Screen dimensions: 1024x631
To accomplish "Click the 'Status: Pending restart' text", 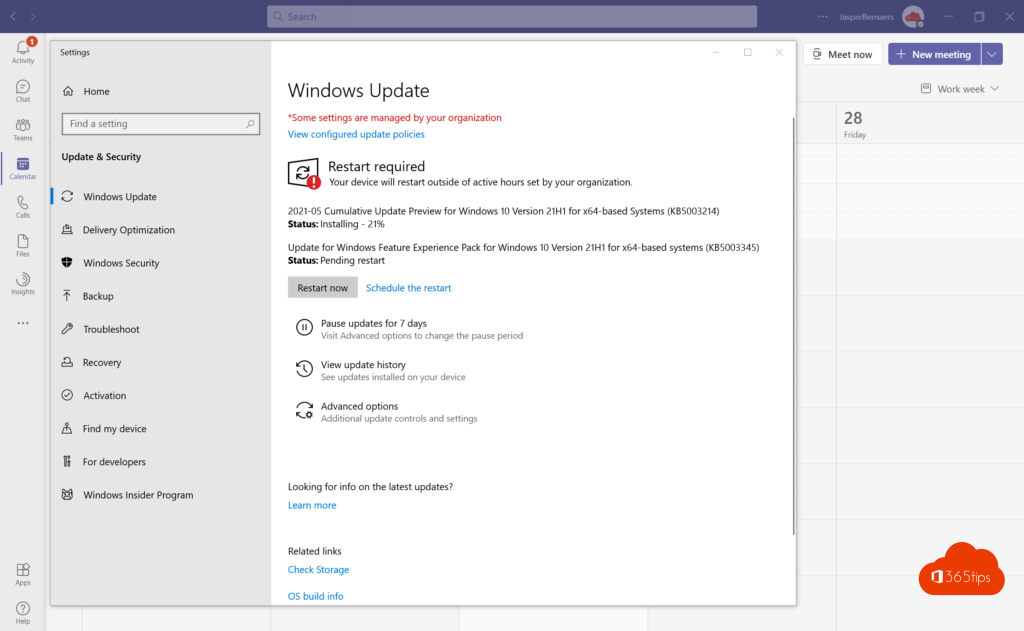I will point(336,260).
